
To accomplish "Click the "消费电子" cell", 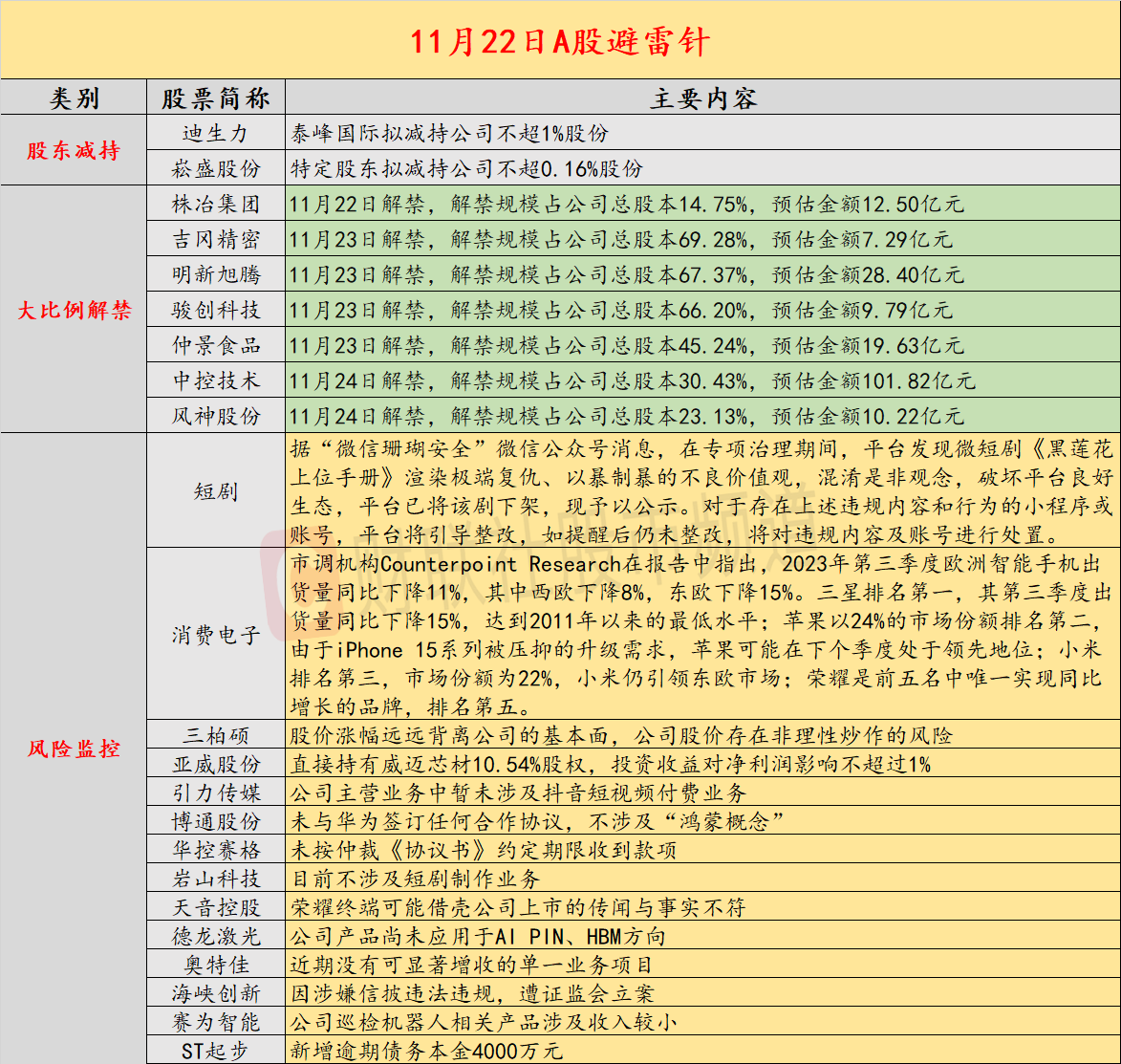I will click(x=216, y=635).
